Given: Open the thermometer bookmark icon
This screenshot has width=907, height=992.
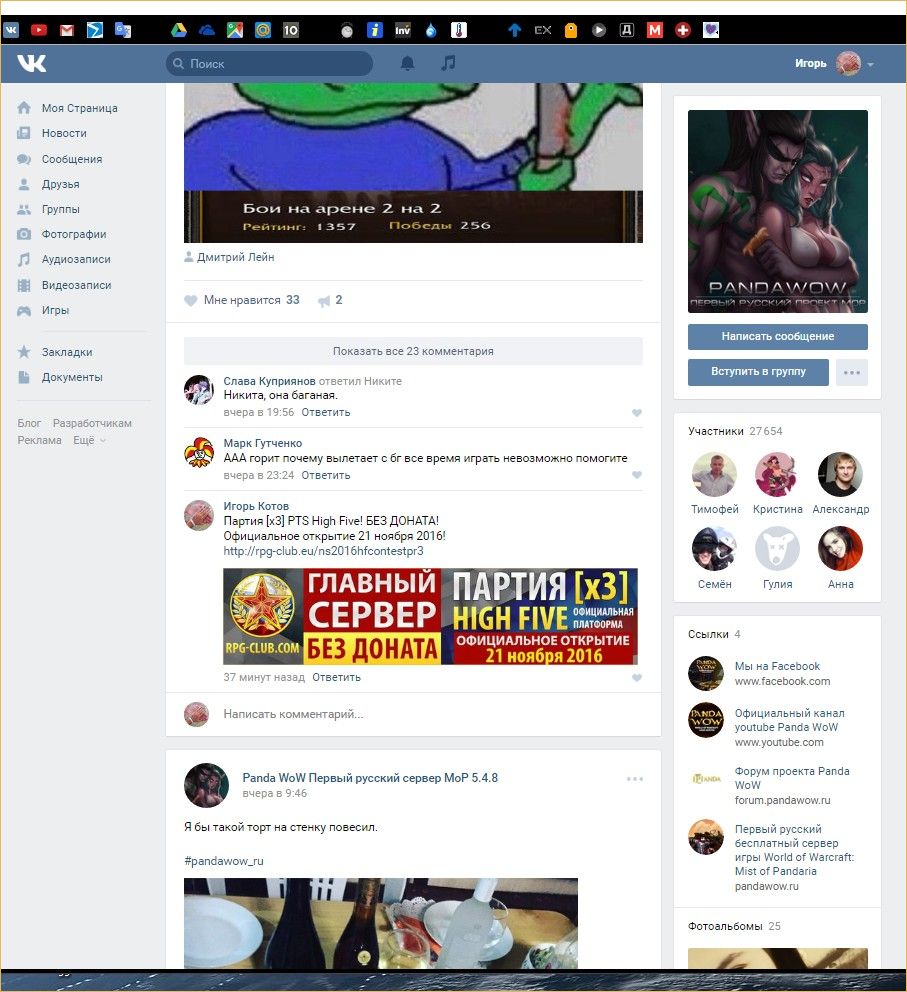Looking at the screenshot, I should tap(459, 30).
